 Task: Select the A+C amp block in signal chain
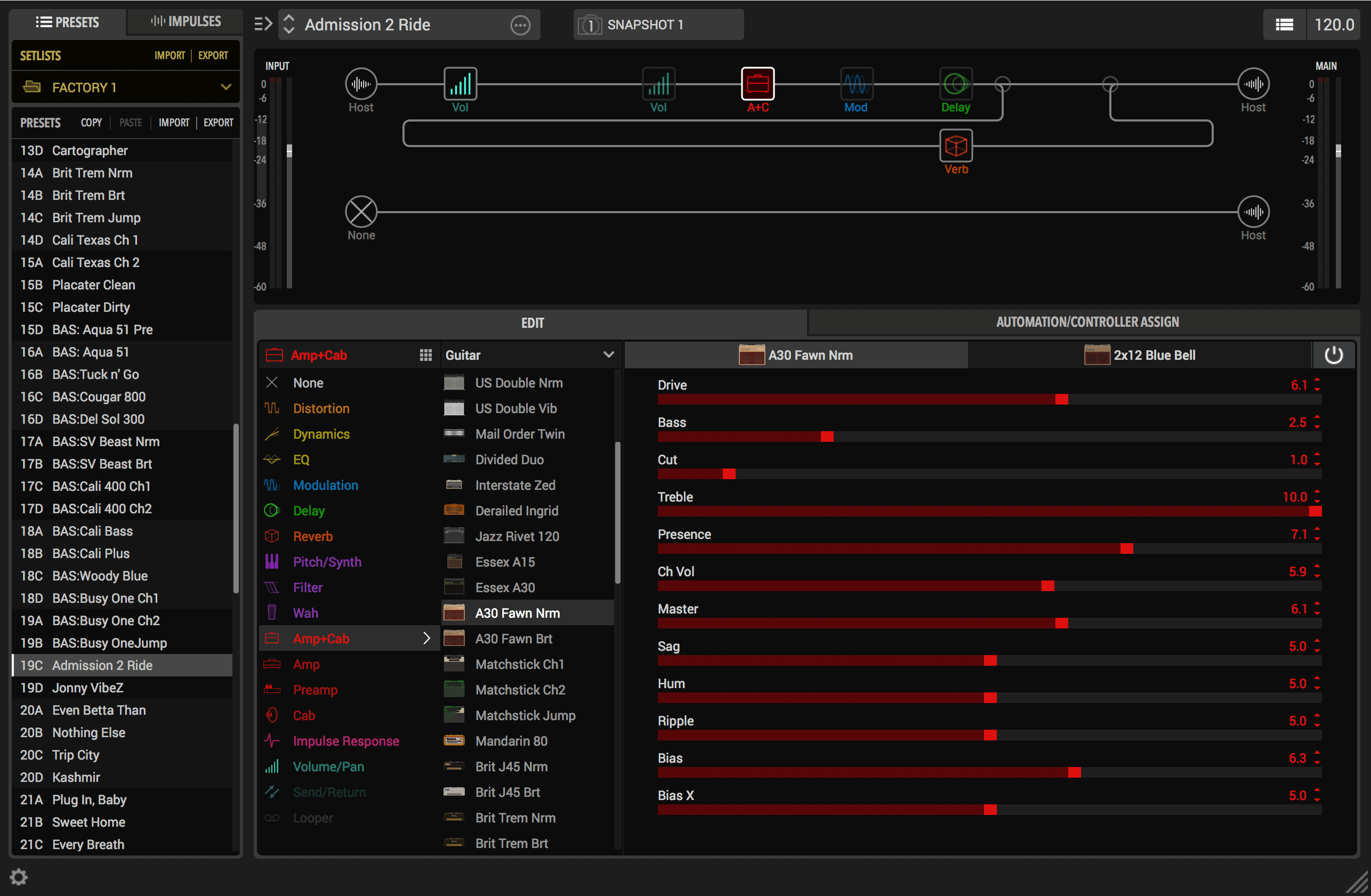(757, 84)
